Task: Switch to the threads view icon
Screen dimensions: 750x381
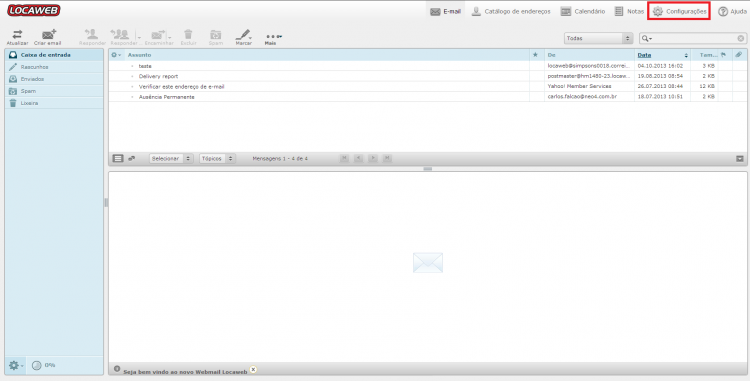Action: click(x=131, y=158)
